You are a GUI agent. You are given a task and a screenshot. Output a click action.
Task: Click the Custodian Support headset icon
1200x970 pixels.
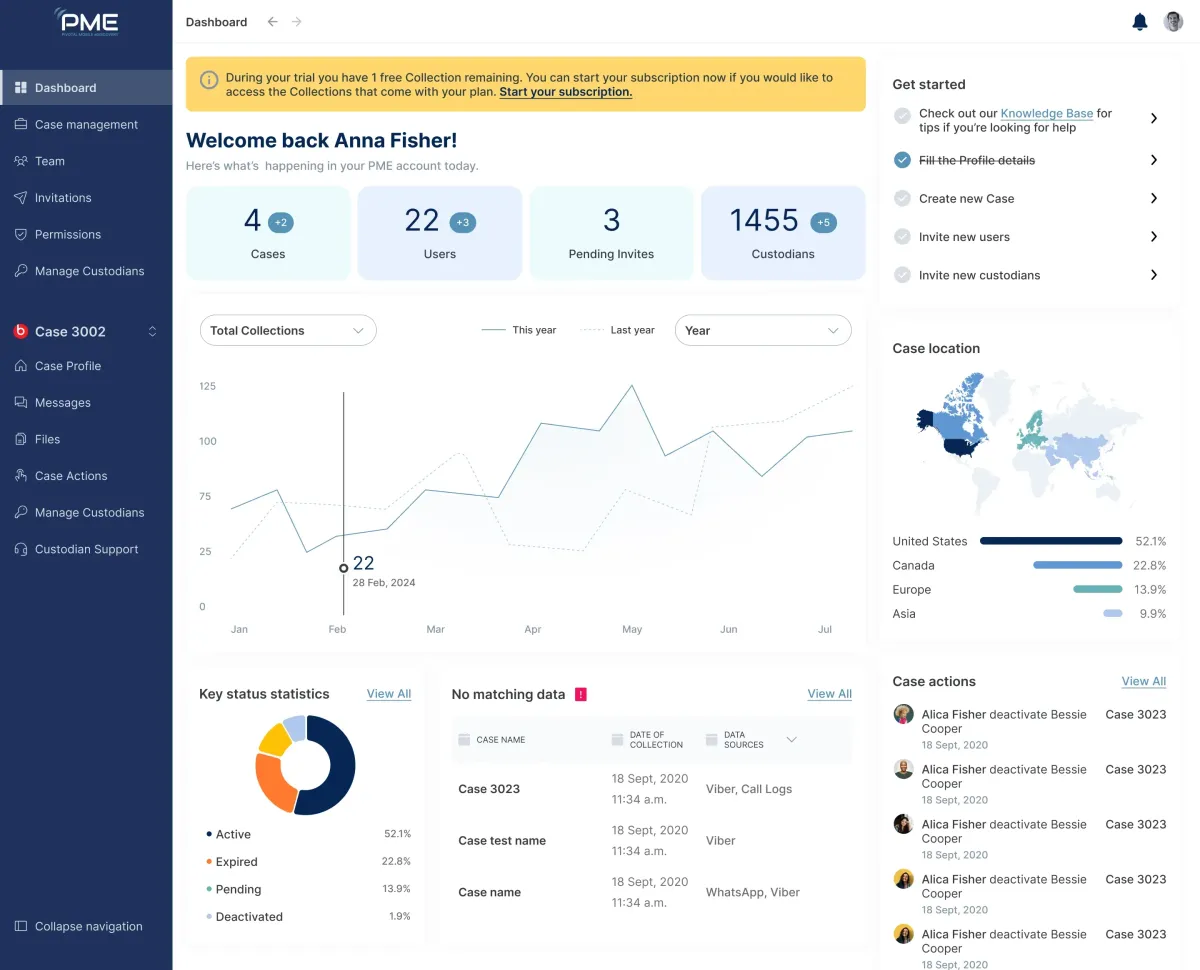click(x=20, y=549)
